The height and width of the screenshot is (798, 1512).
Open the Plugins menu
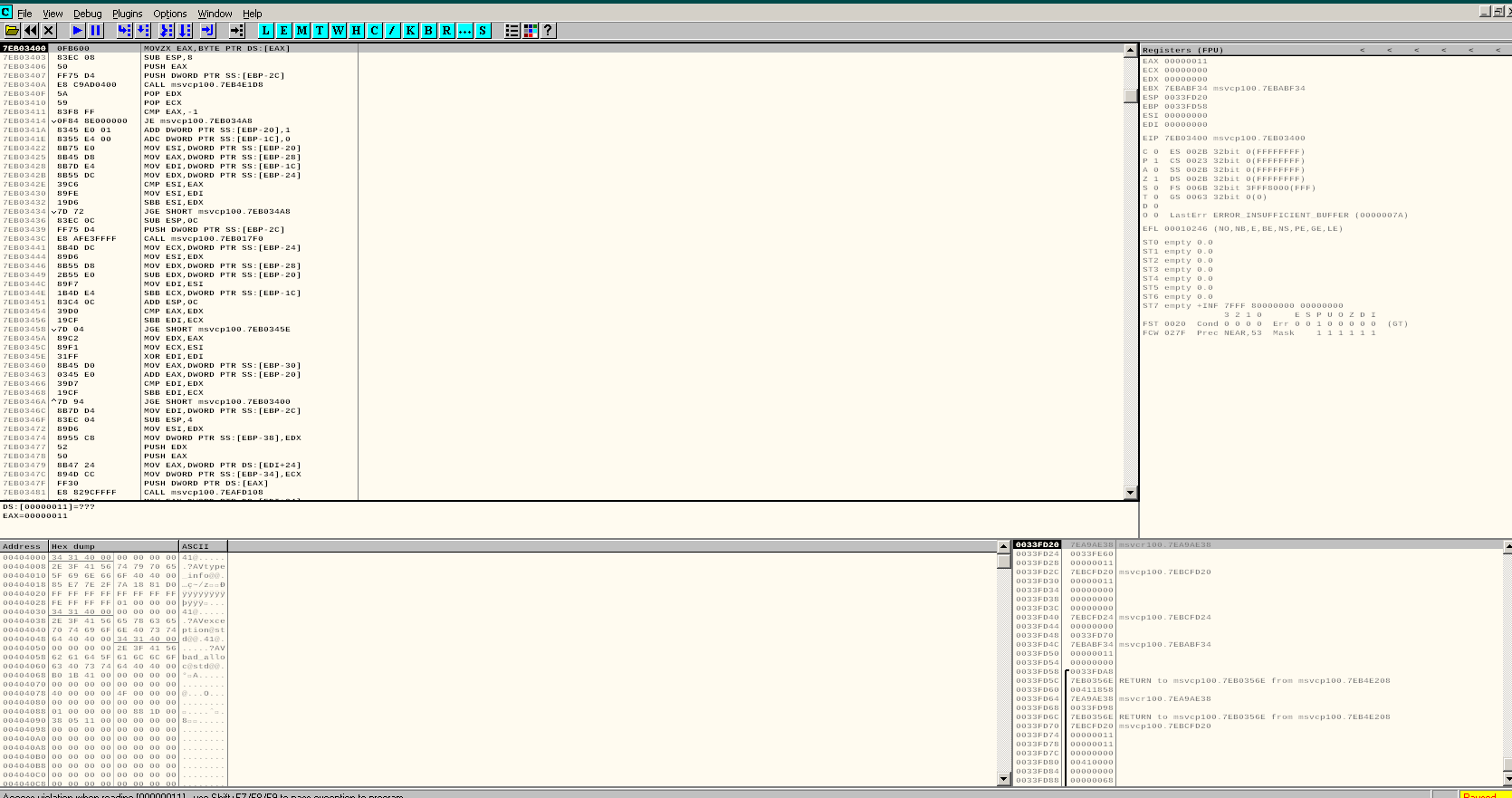pos(127,14)
